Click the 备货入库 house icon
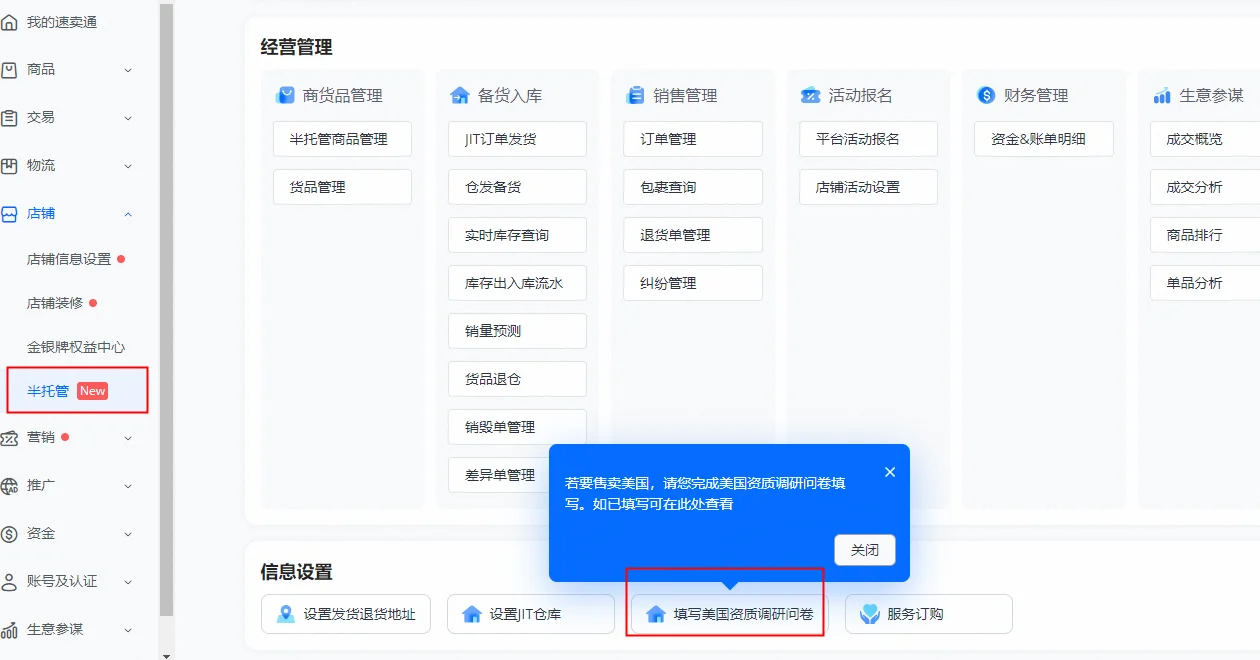Viewport: 1260px width, 660px height. point(460,95)
